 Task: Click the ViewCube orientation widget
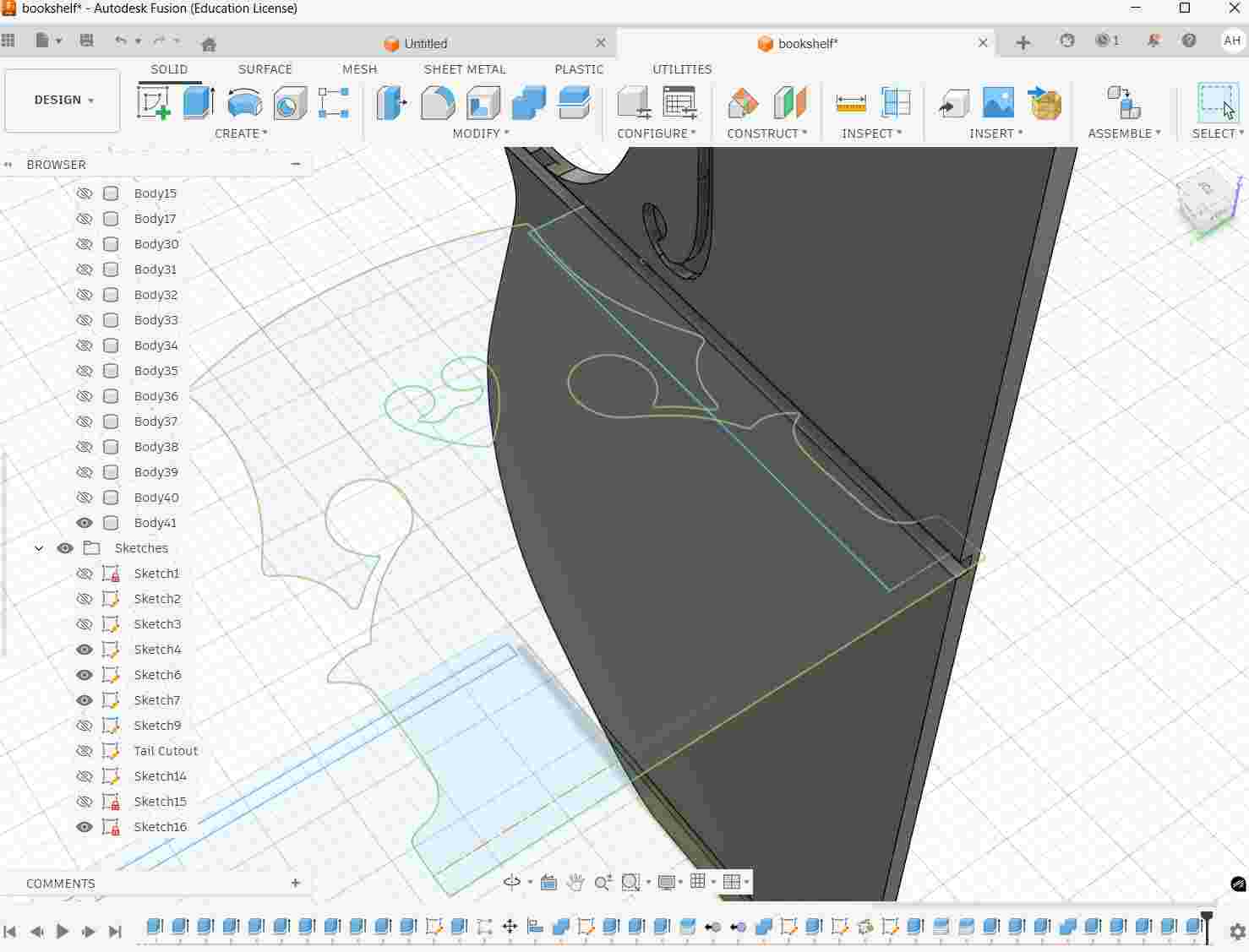1207,201
